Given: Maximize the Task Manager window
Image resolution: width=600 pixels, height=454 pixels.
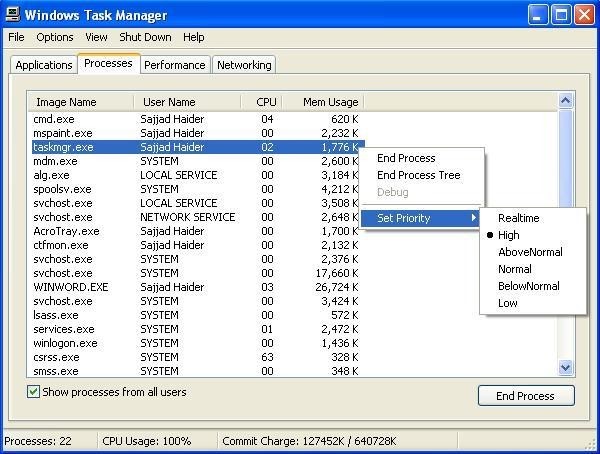Looking at the screenshot, I should [x=561, y=15].
